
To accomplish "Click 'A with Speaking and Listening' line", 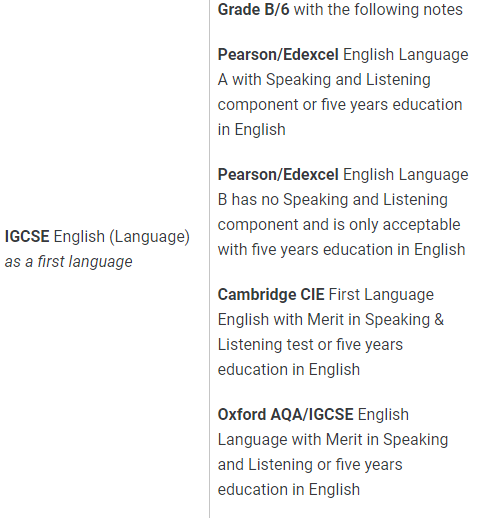I will pyautogui.click(x=324, y=80).
